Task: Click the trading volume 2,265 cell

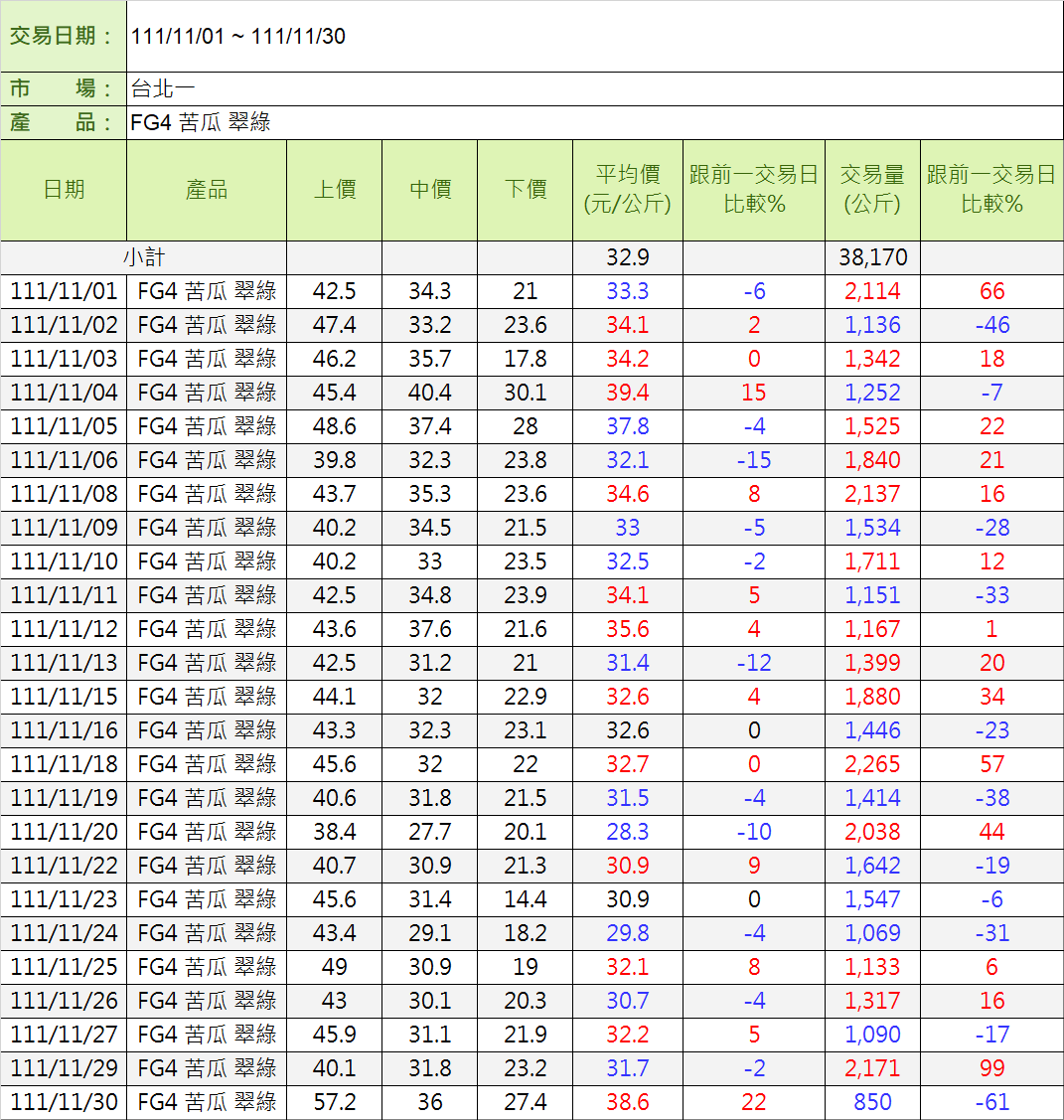Action: click(872, 764)
